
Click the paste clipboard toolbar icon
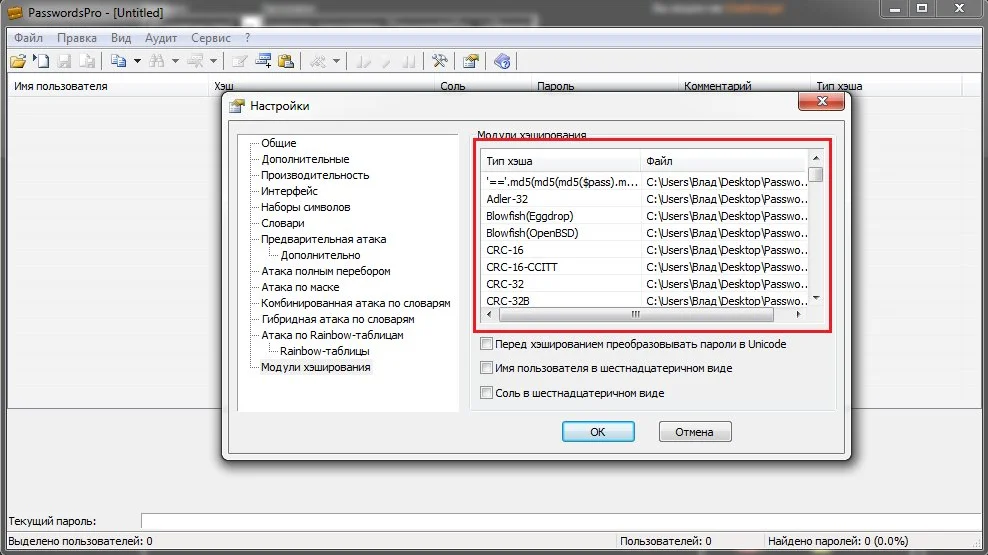click(286, 61)
